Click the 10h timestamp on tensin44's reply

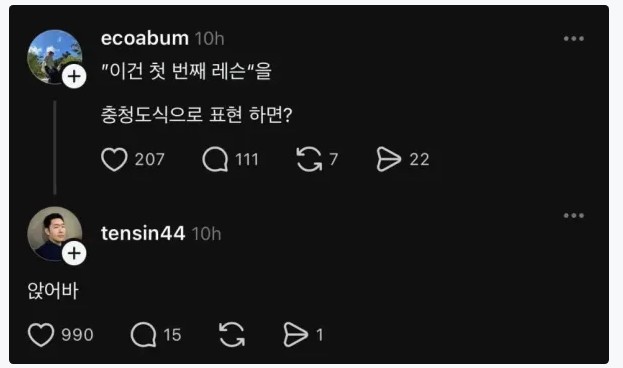click(206, 234)
